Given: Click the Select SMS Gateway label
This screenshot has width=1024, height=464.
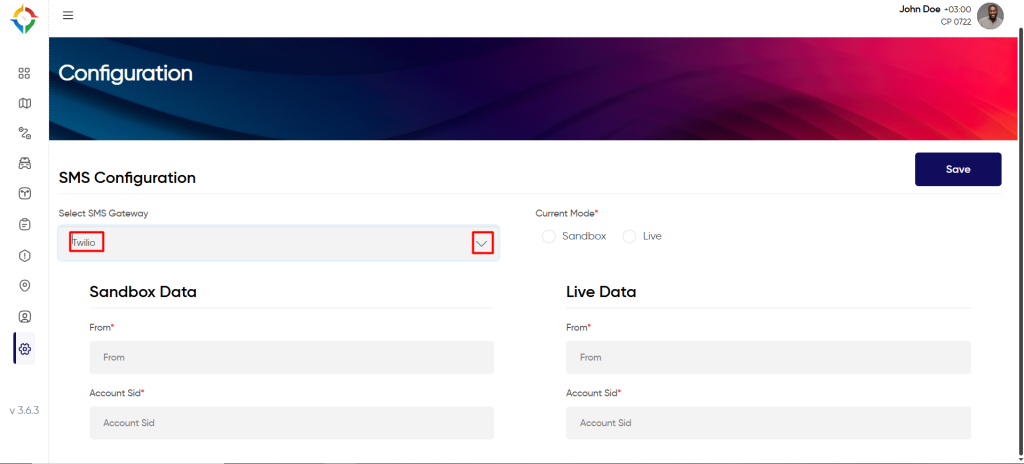Looking at the screenshot, I should coord(103,213).
